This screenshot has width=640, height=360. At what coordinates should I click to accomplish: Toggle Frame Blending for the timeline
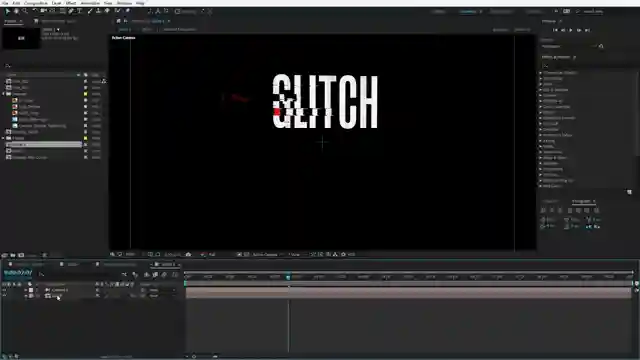tap(156, 275)
